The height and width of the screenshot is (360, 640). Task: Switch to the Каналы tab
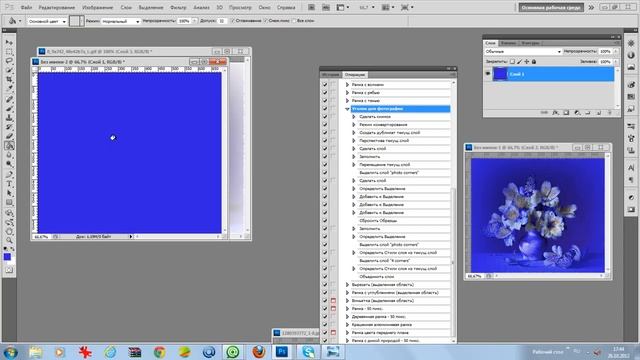(x=508, y=43)
